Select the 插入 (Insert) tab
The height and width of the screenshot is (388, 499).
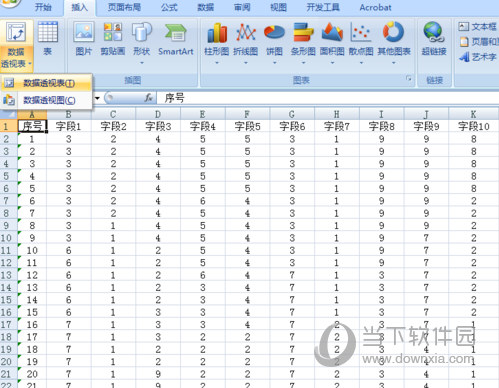click(x=79, y=7)
